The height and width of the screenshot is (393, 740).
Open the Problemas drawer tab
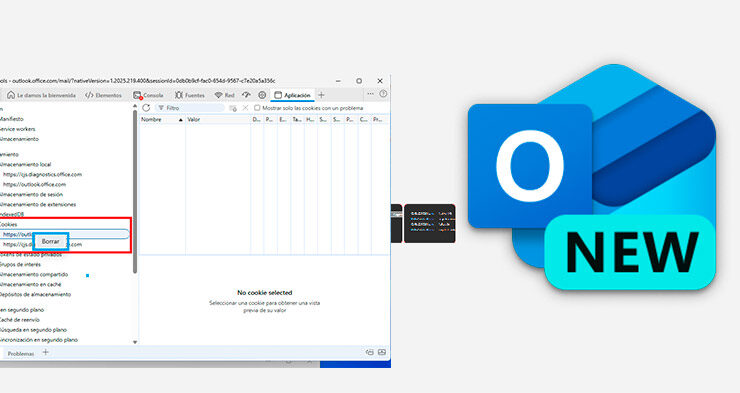(x=21, y=353)
